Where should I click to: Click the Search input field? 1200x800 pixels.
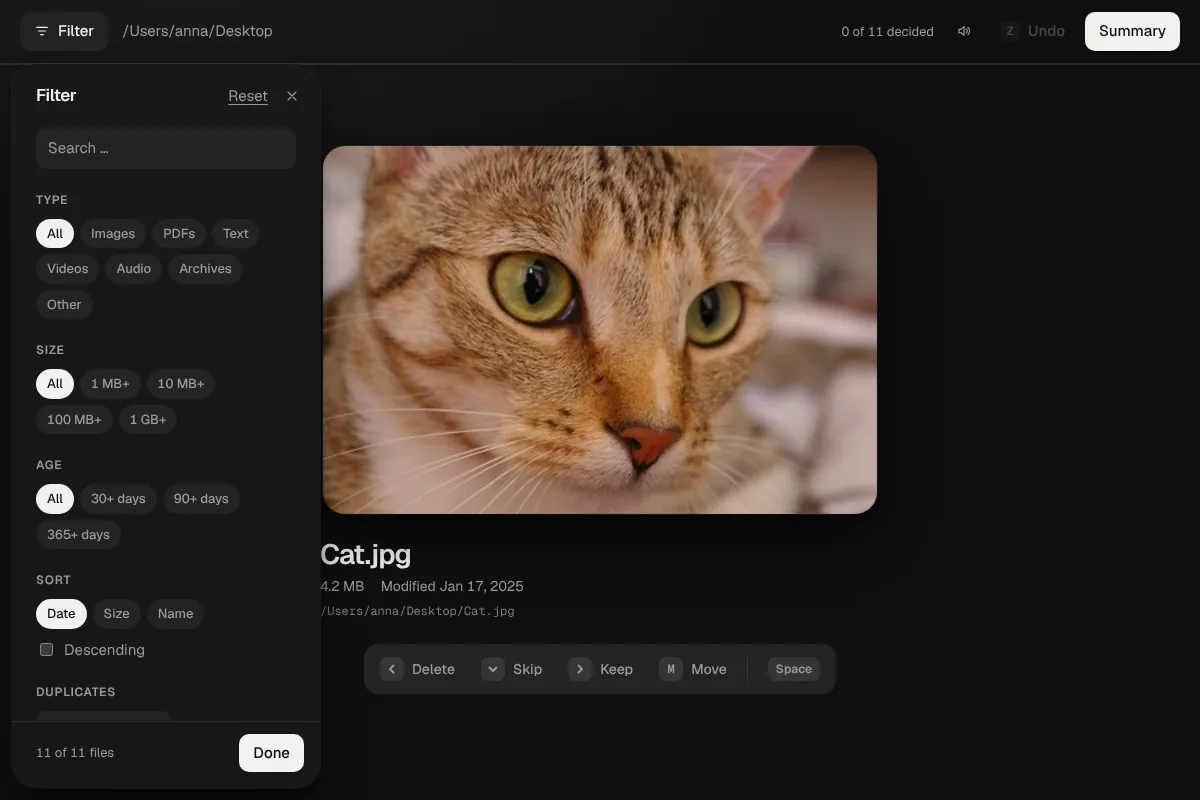click(x=166, y=148)
